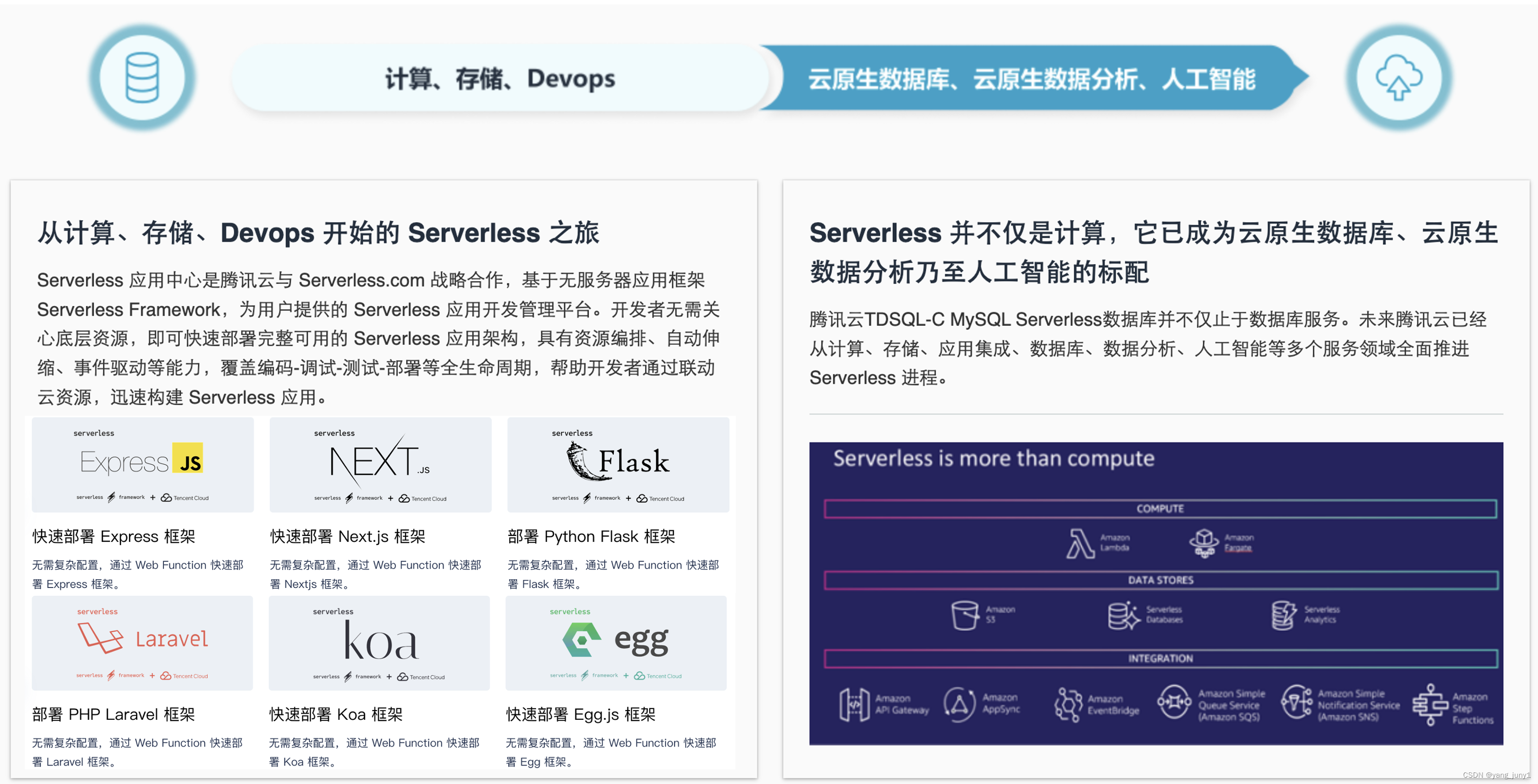Screen dimensions: 1538x784
Task: Click the 快速部署 Koa 框架 link
Action: tap(336, 714)
